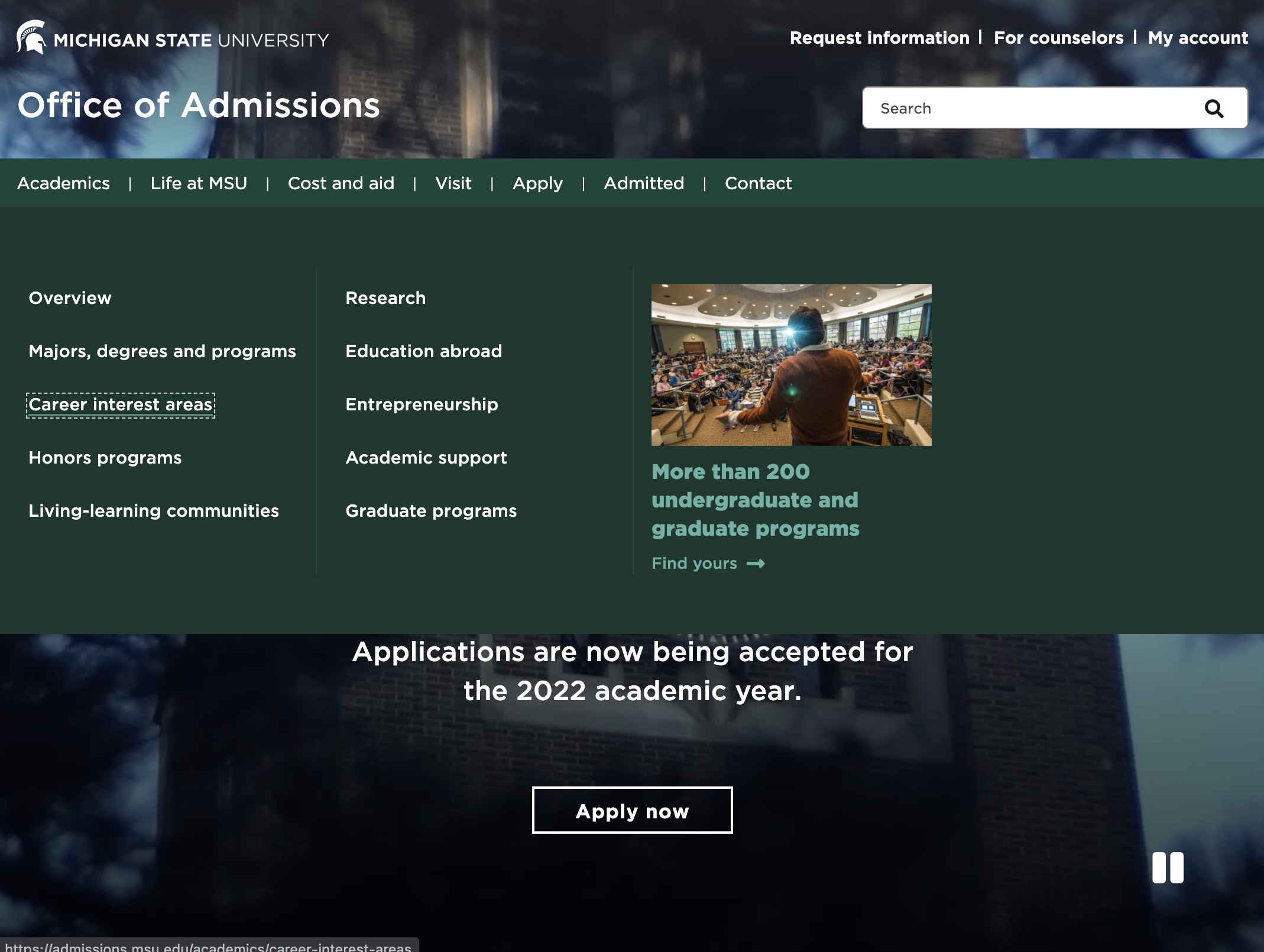Click the search magnifier icon
This screenshot has height=952, width=1264.
point(1214,108)
